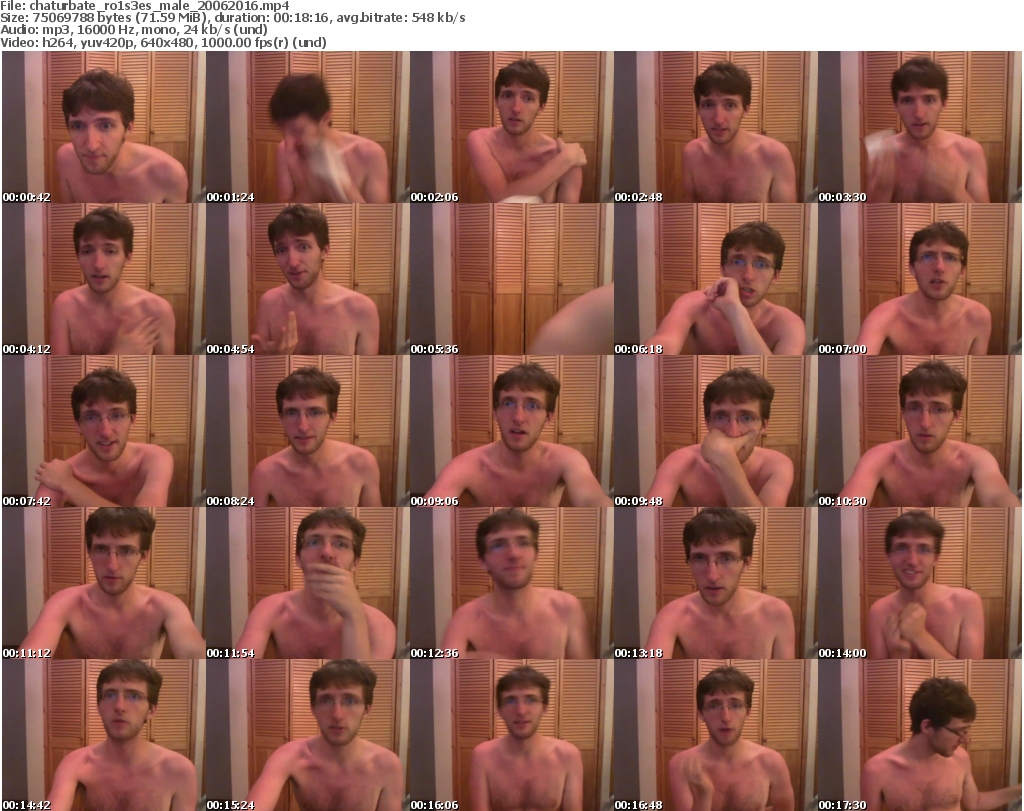This screenshot has width=1024, height=811.
Task: Click the 'Video: h264, yuv420p' line
Action: point(163,42)
